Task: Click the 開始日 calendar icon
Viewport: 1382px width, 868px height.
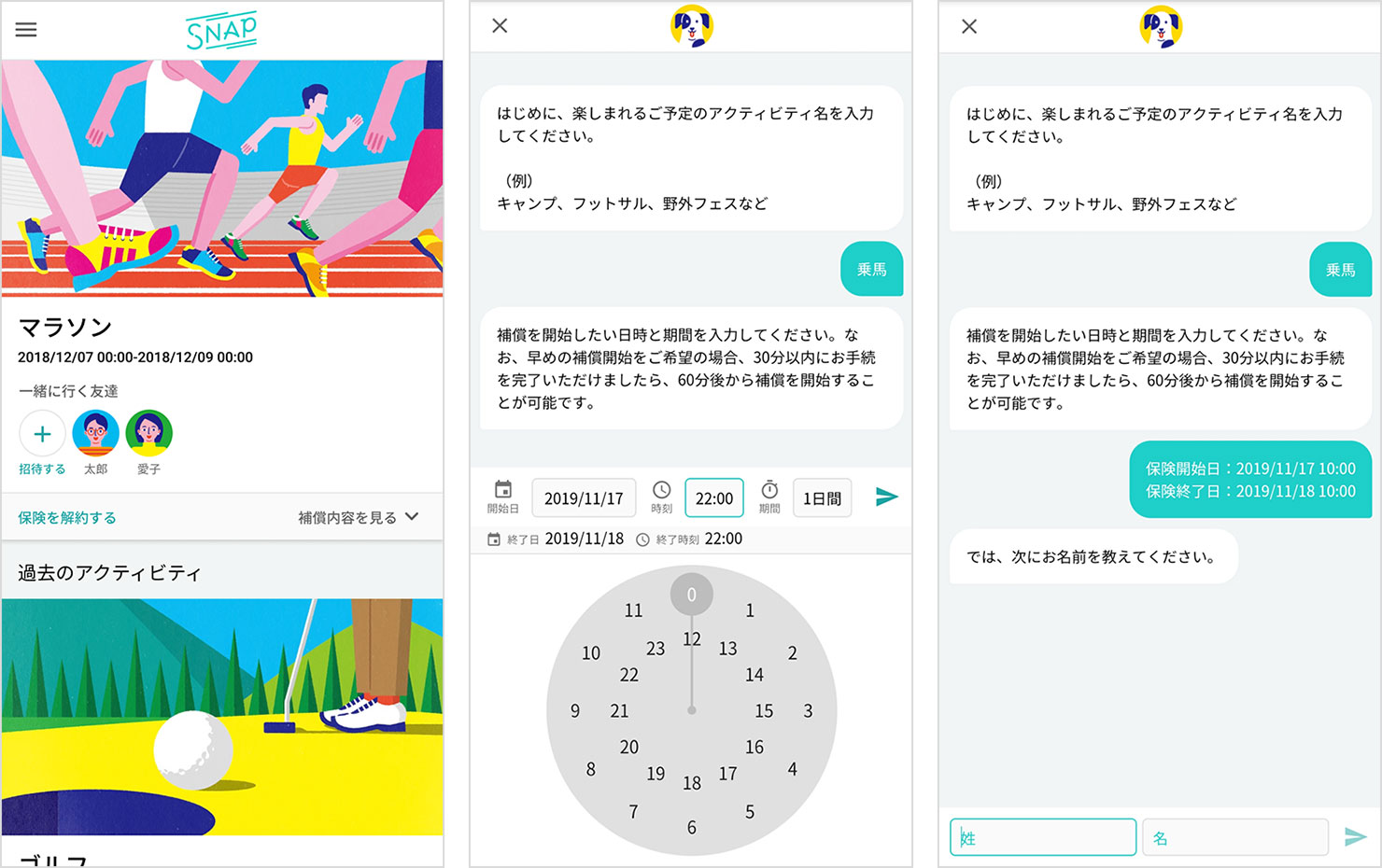Action: pos(503,490)
